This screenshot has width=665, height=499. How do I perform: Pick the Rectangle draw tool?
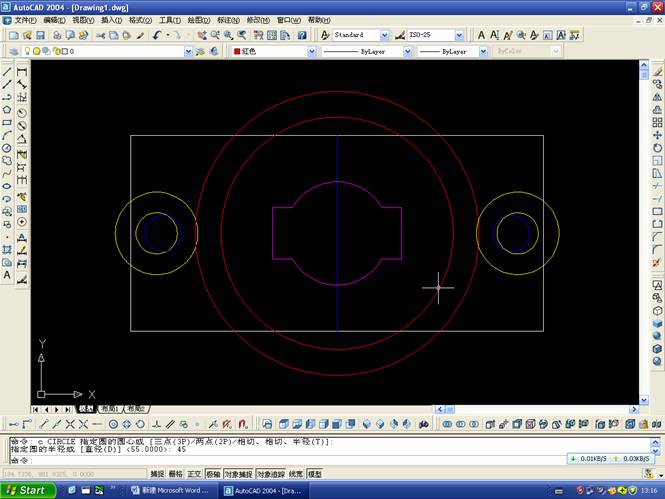7,122
